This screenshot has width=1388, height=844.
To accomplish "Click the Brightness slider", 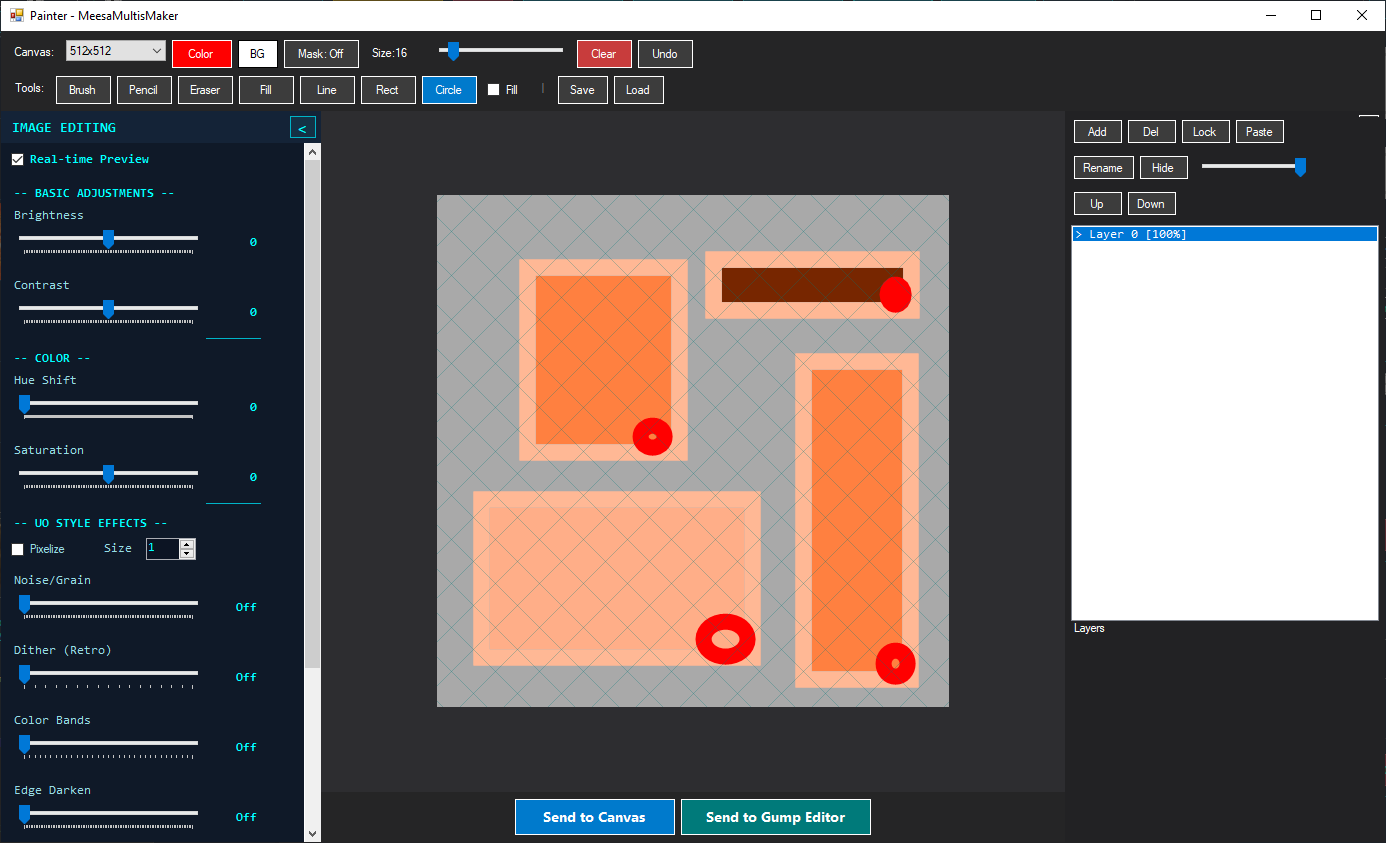I will point(108,239).
